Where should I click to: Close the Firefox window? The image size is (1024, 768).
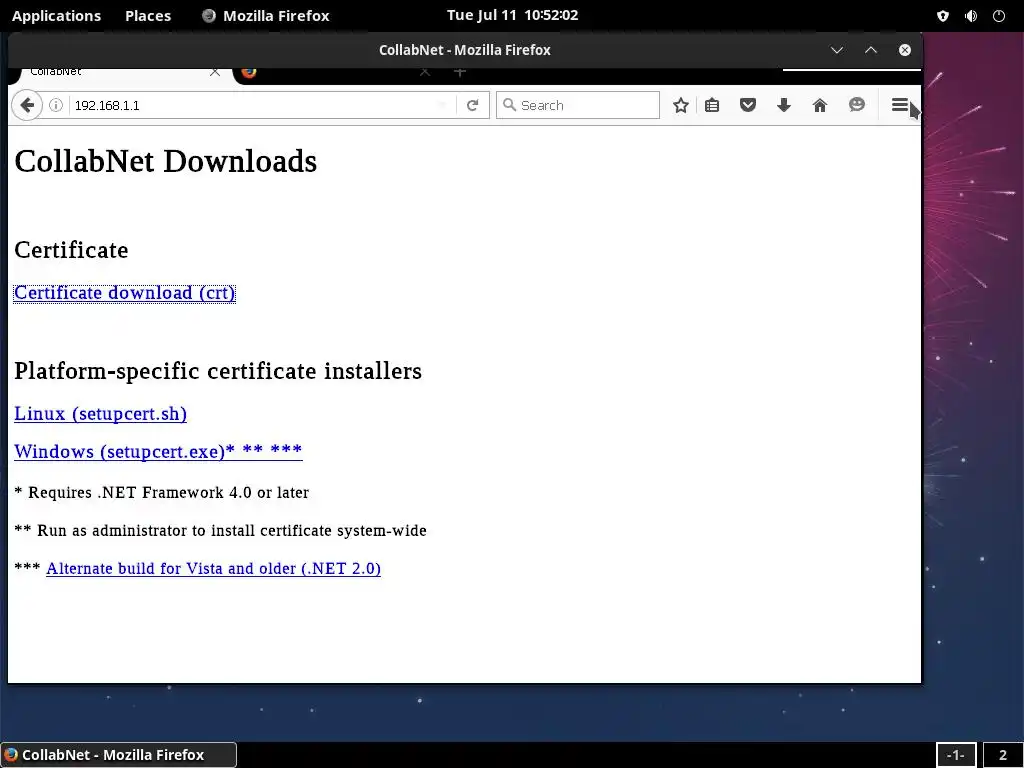point(904,50)
